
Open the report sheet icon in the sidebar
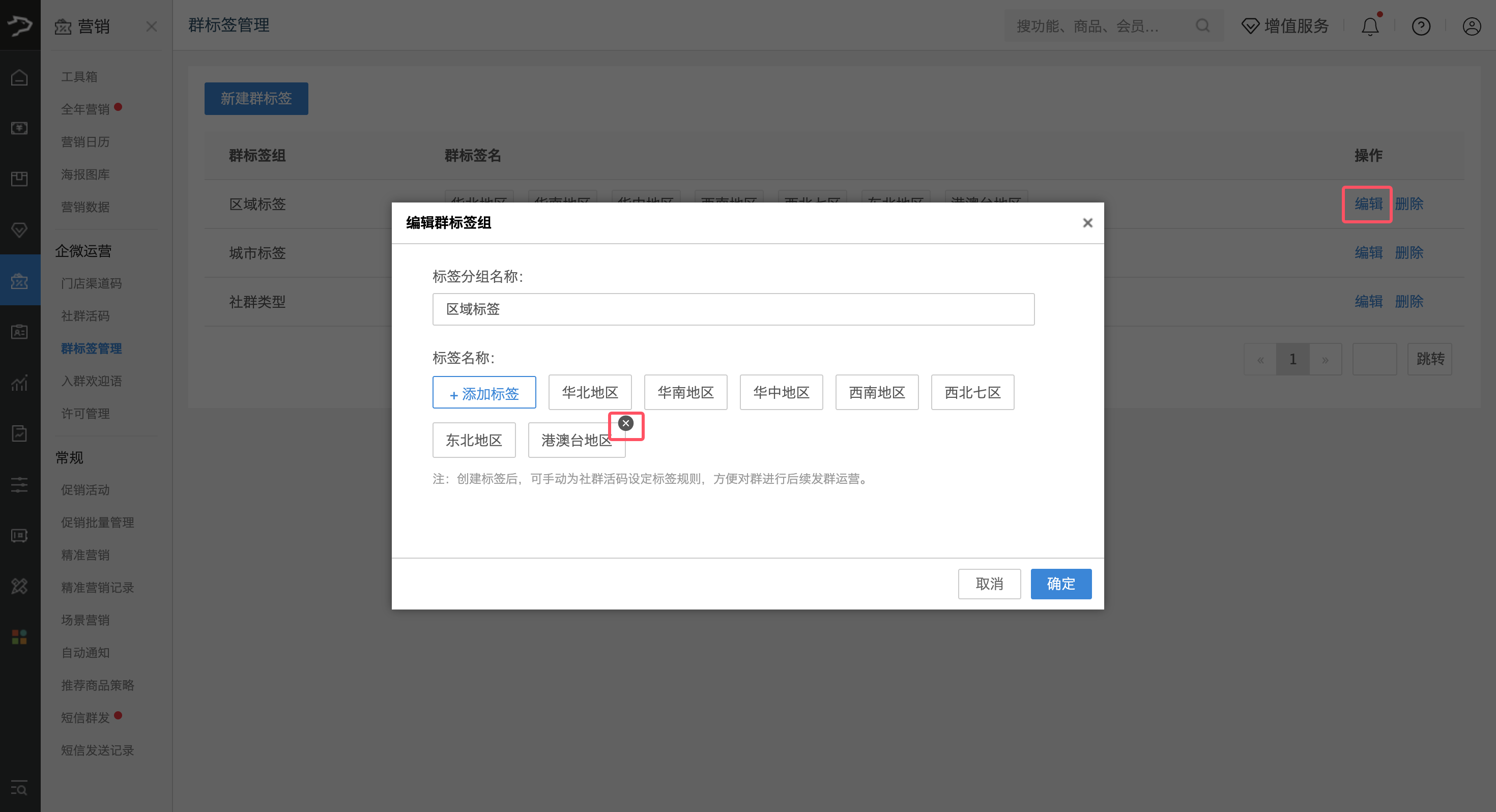20,433
